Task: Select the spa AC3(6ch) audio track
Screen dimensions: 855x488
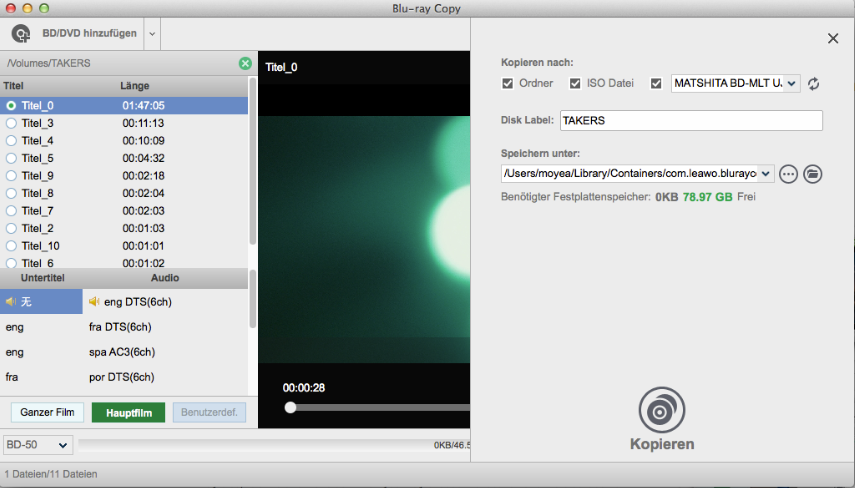Action: coord(122,352)
